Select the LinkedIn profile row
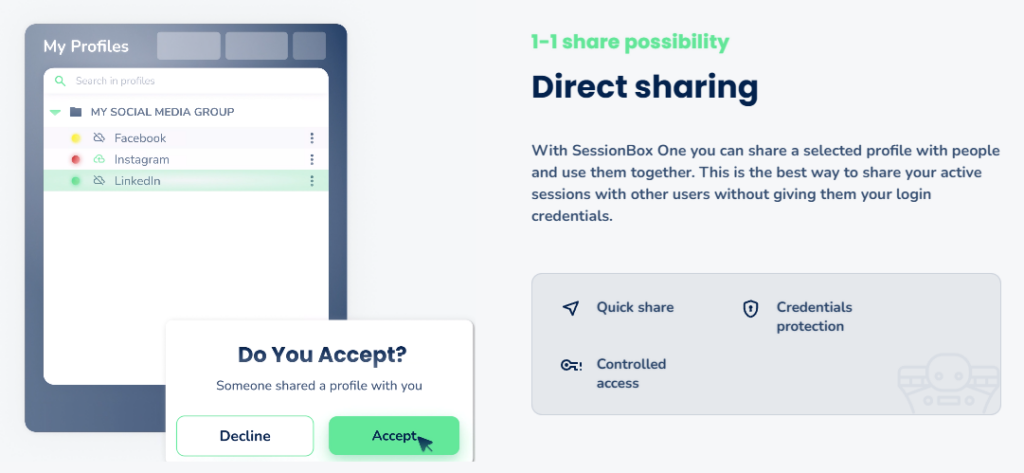 pos(186,181)
